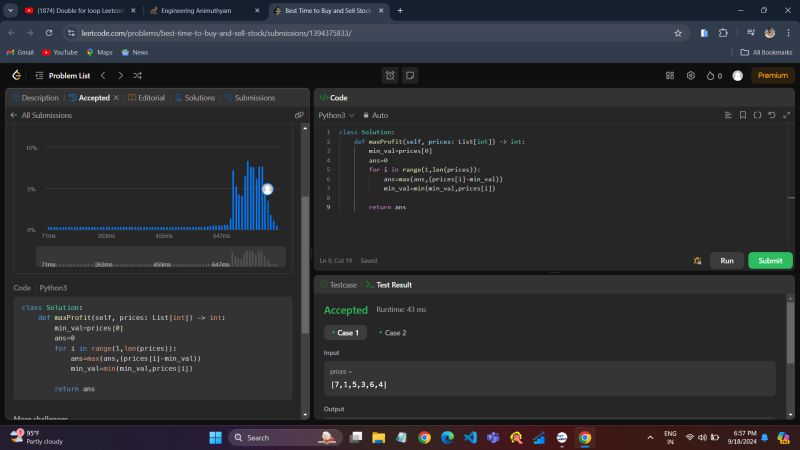Open the timer alarm clock icon
Screen dimensions: 800x450
(x=390, y=75)
